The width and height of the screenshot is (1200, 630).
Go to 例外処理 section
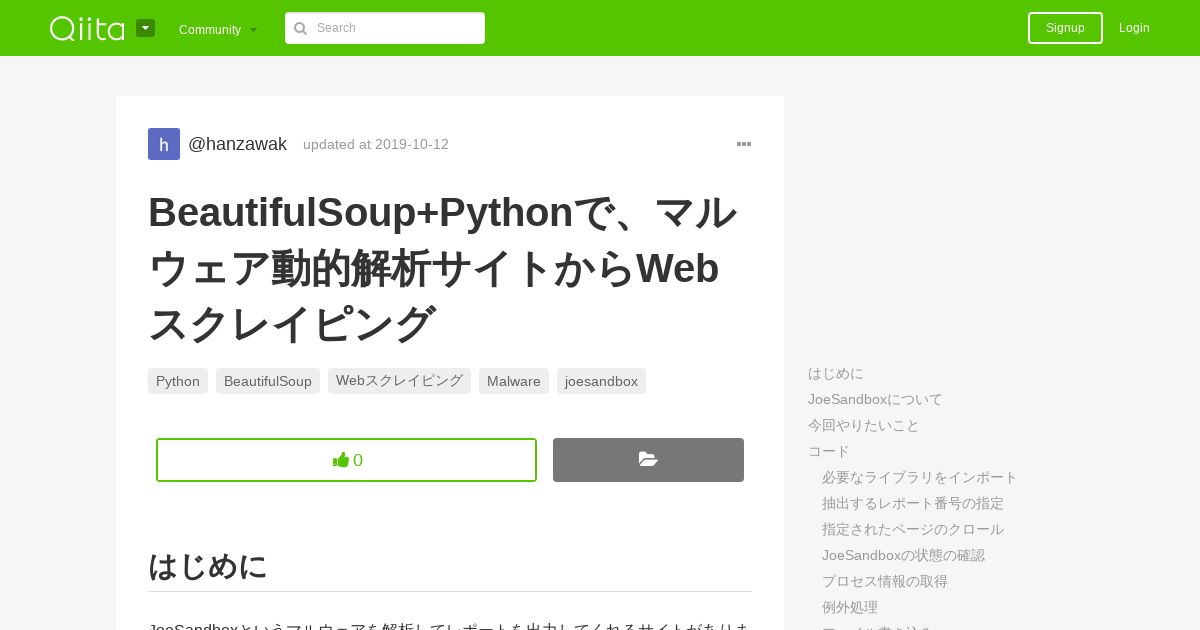[850, 607]
